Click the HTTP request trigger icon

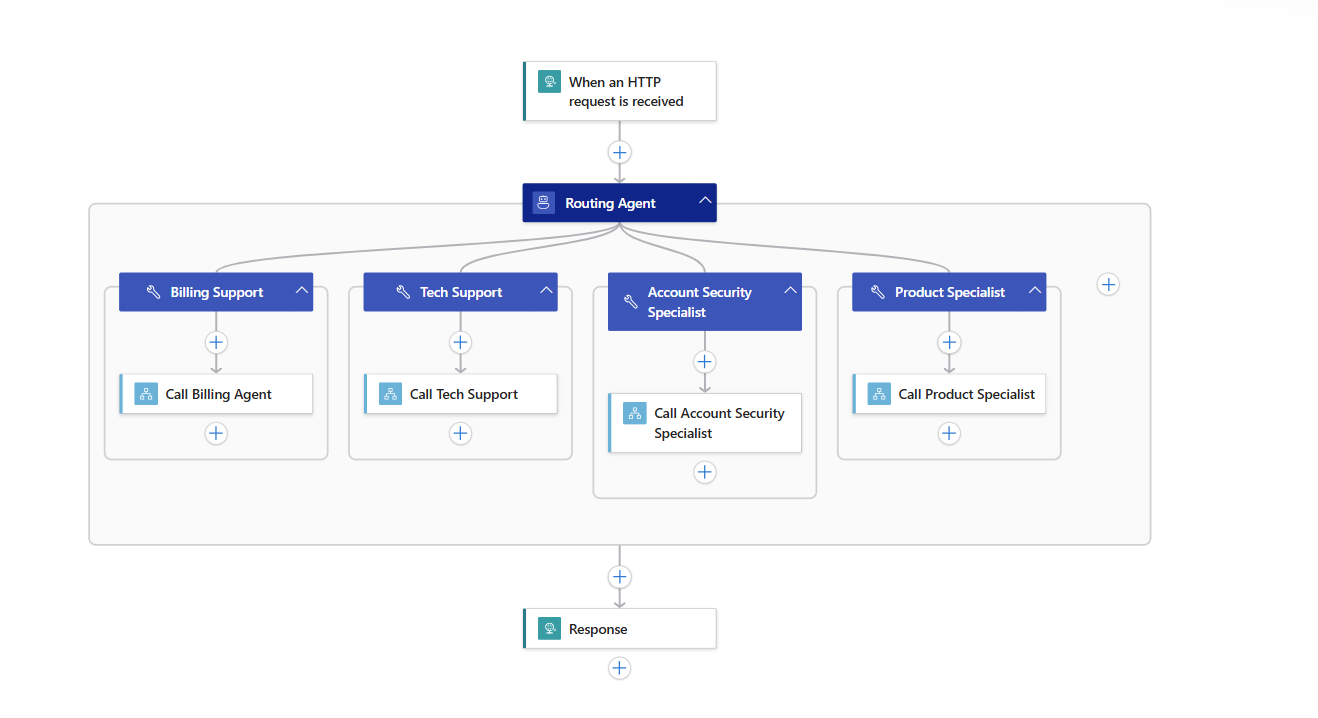tap(549, 81)
